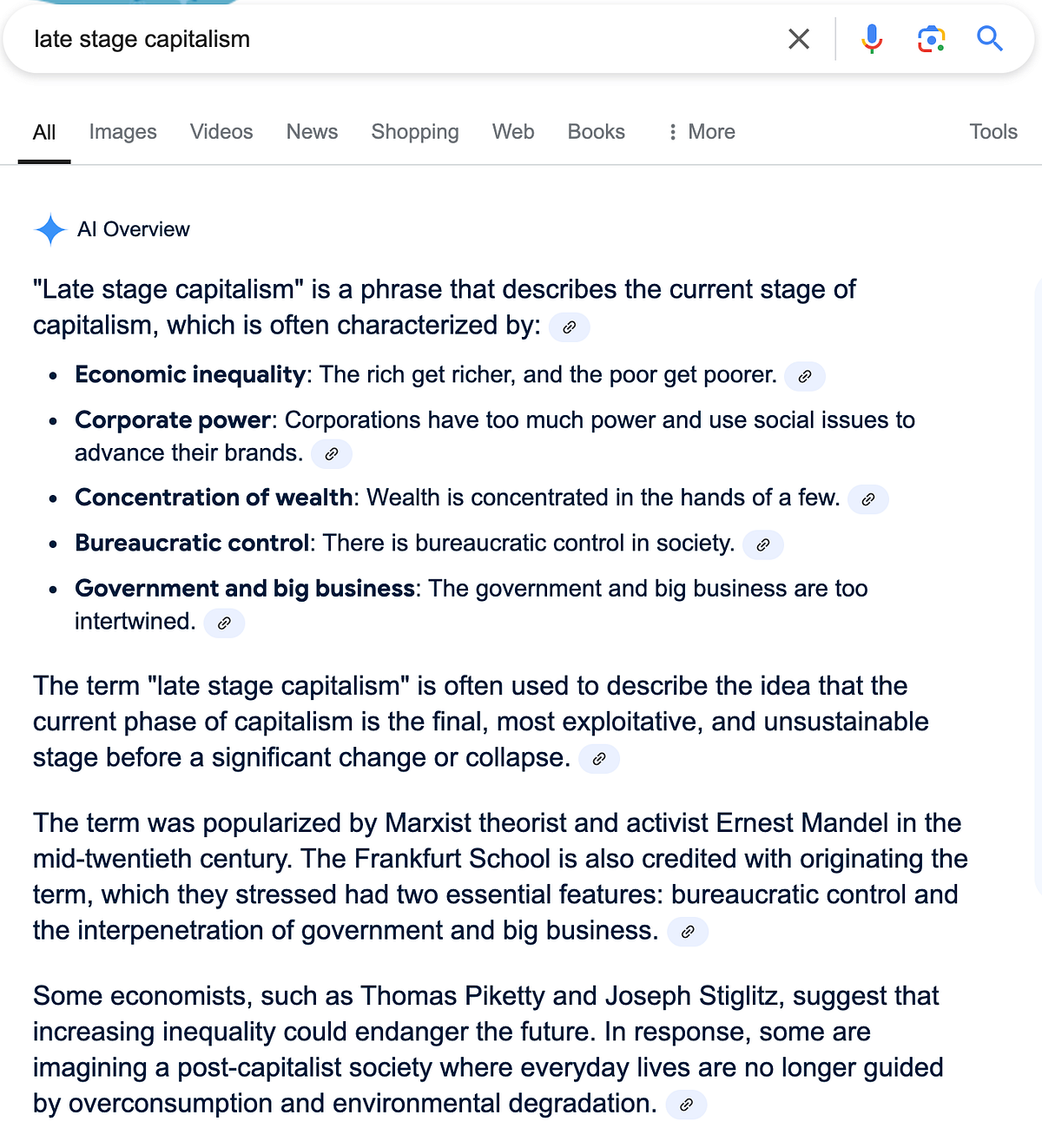Open the News results tab
1042x1148 pixels.
(x=311, y=132)
